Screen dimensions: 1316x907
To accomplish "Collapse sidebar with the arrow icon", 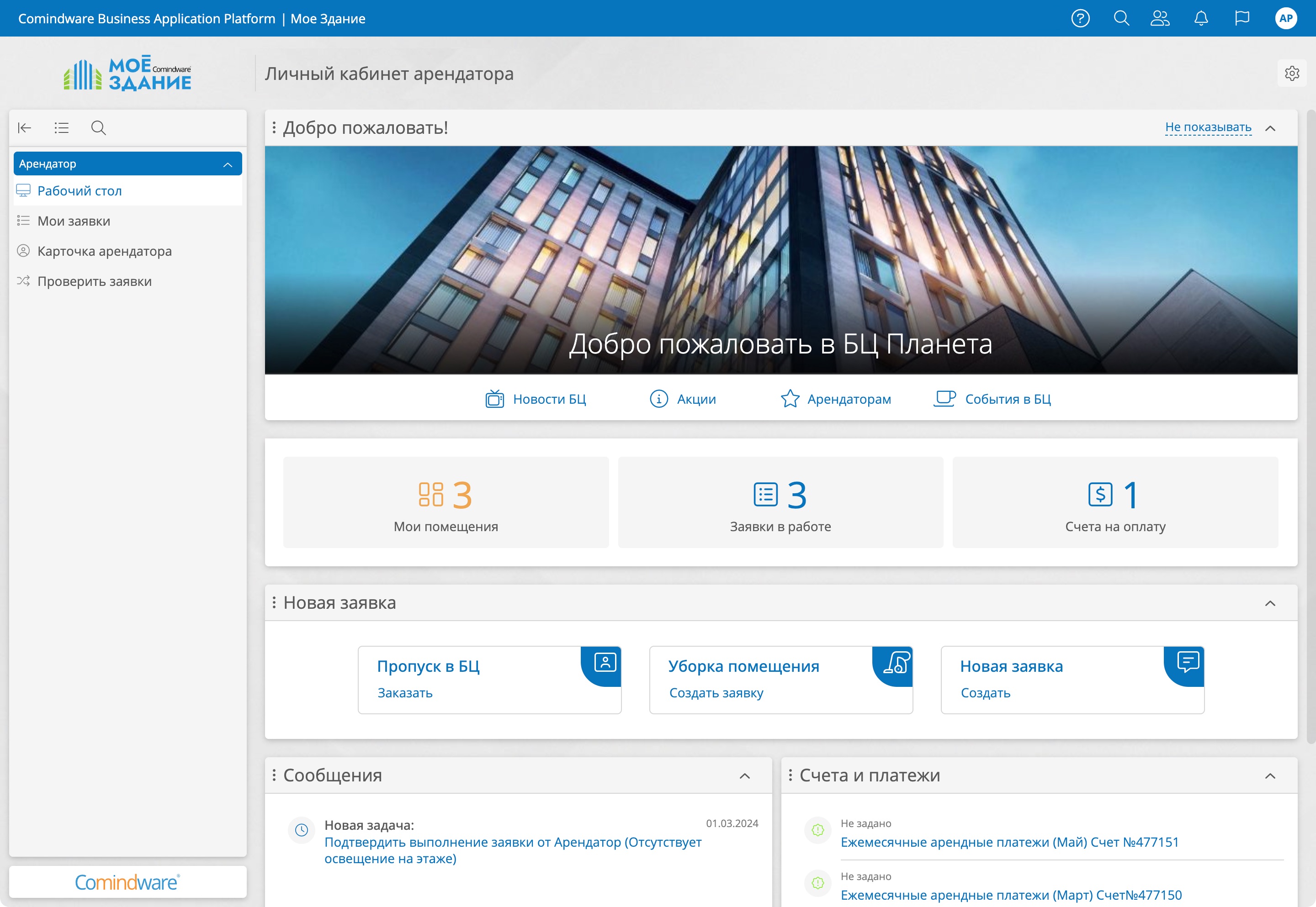I will 24,128.
